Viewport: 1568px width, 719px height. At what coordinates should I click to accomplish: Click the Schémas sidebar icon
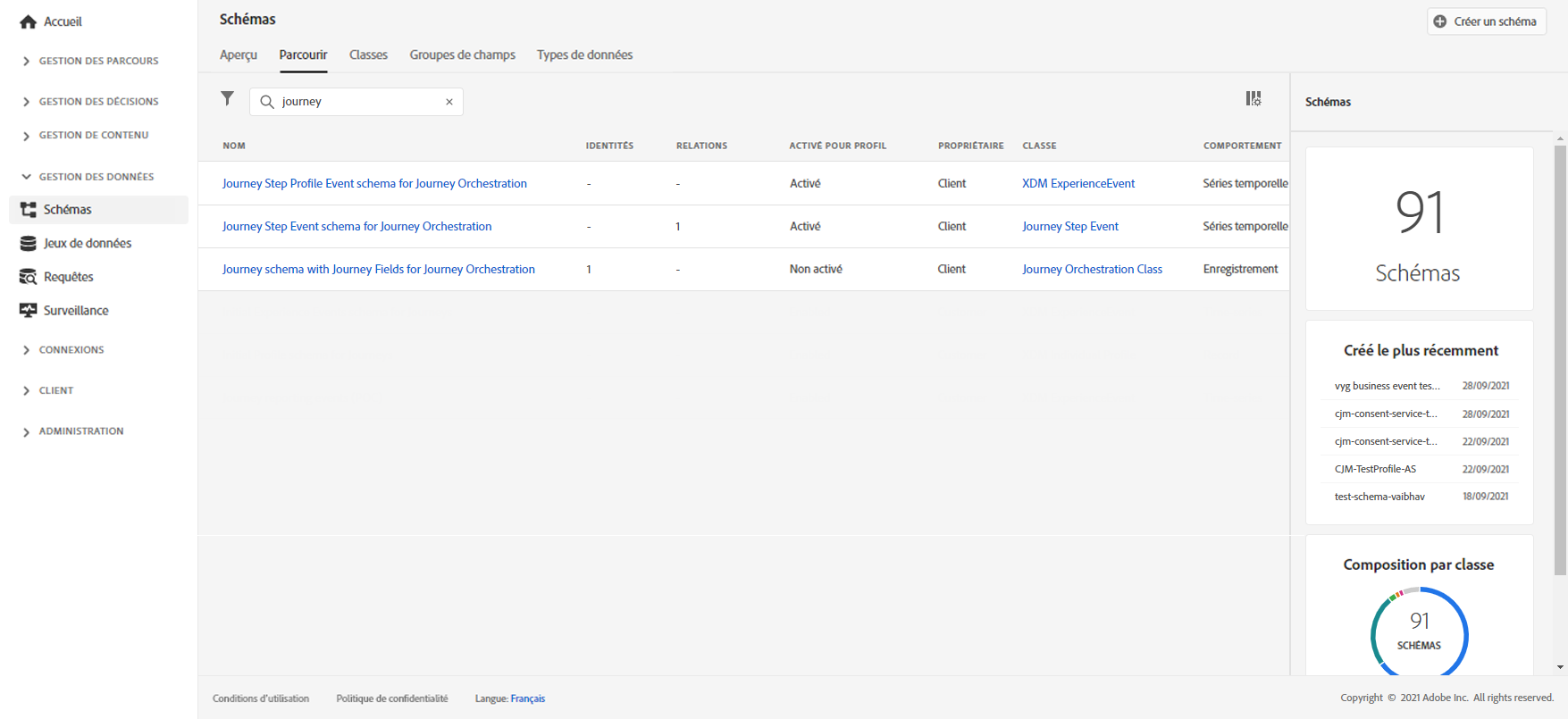[x=28, y=210]
